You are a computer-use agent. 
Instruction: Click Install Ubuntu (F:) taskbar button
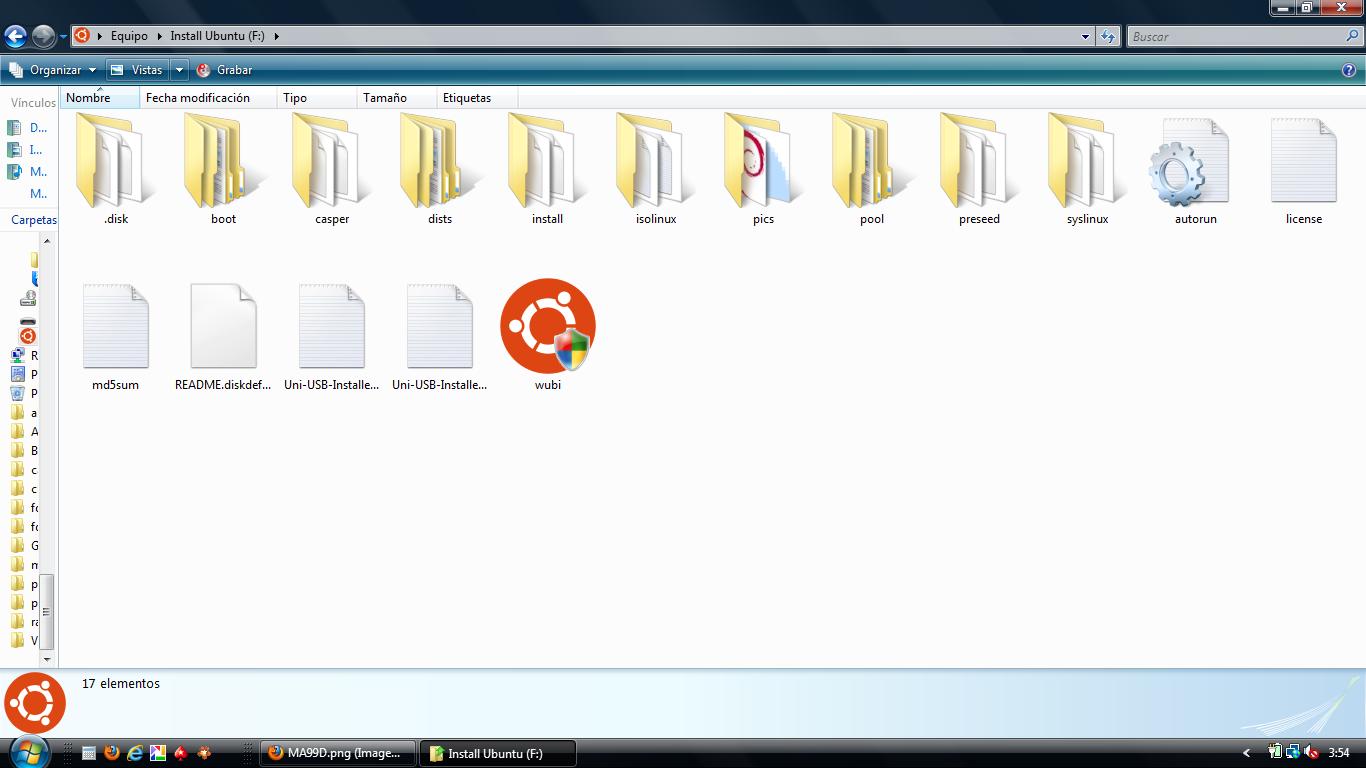click(498, 753)
